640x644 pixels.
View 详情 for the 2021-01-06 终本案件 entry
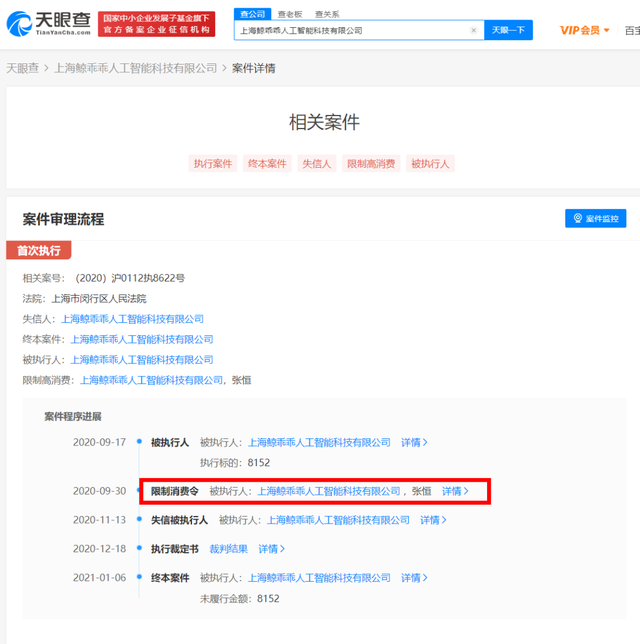click(414, 578)
